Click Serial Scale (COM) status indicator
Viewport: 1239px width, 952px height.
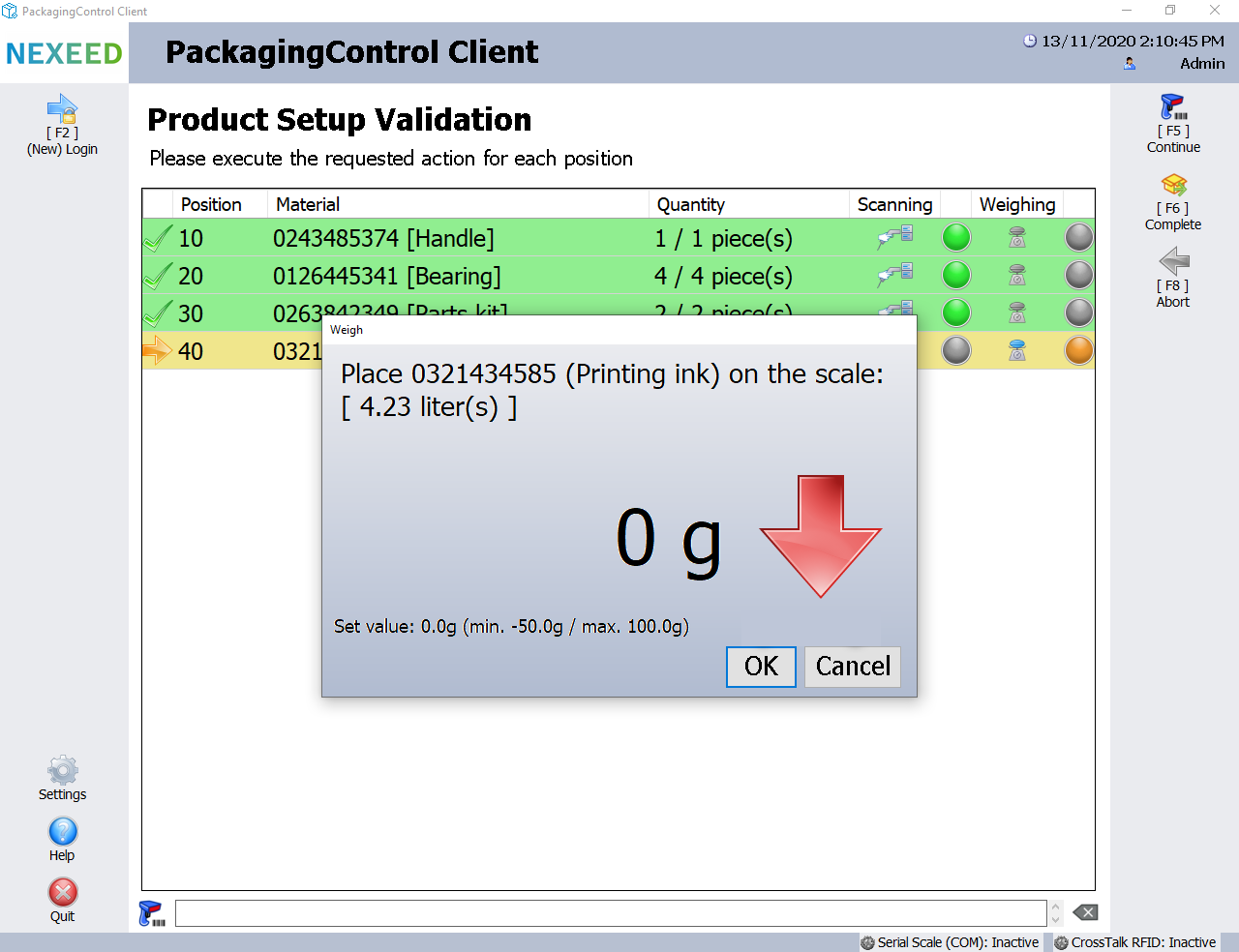950,942
